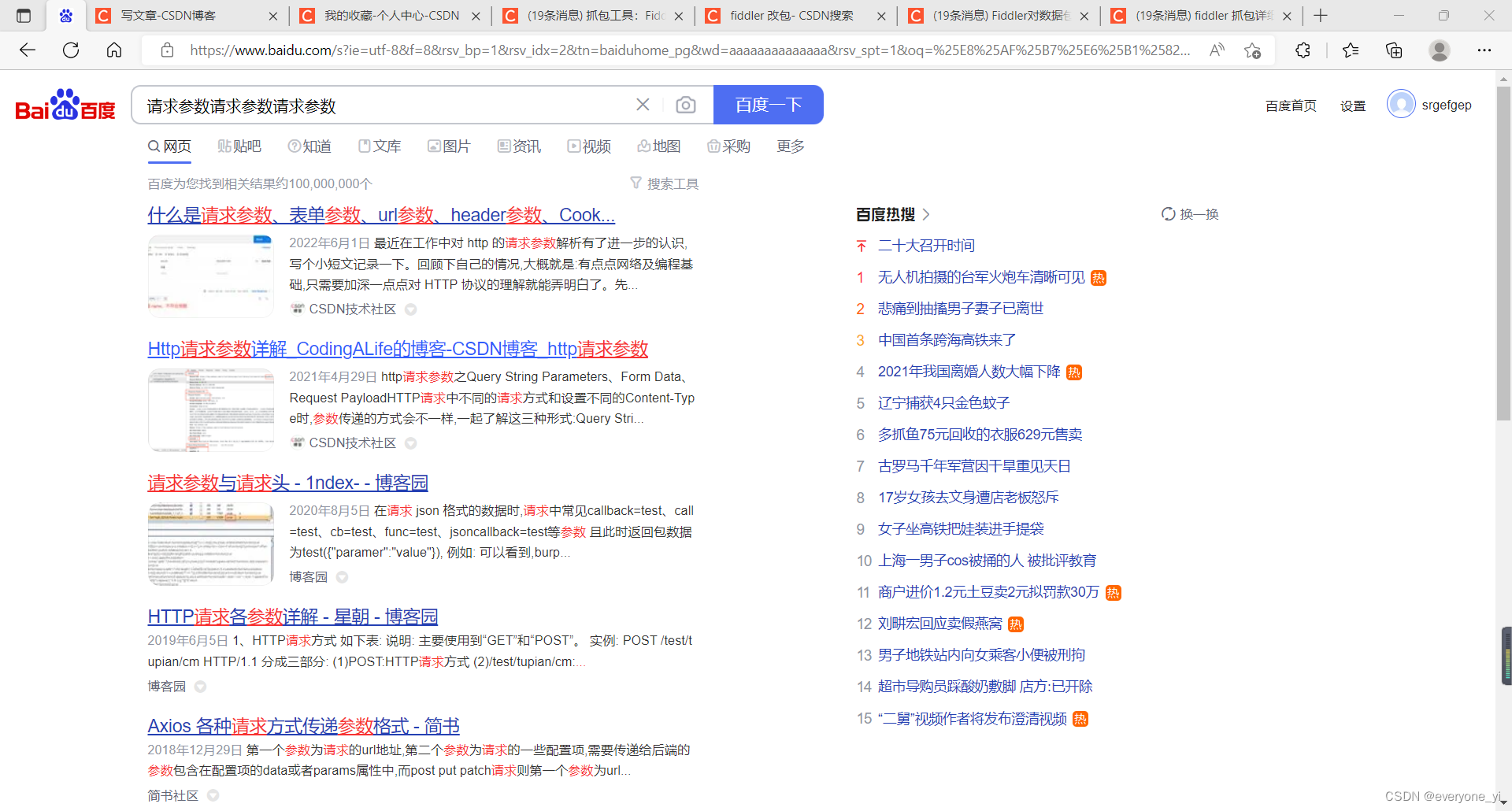Close the 我的收藏 tab
This screenshot has width=1512, height=811.
476,16
